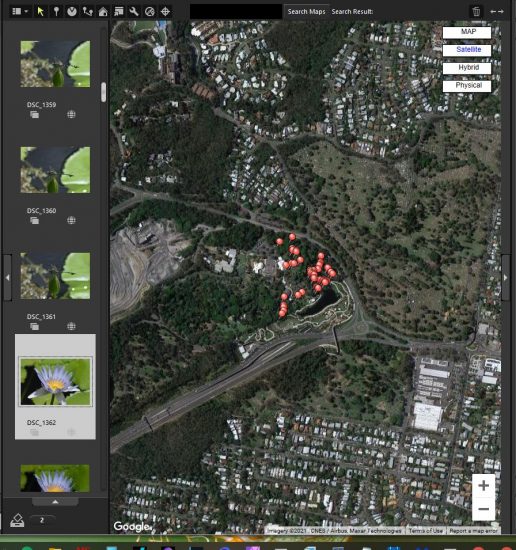This screenshot has height=550, width=516.
Task: Click the Search Maps button
Action: [x=306, y=12]
